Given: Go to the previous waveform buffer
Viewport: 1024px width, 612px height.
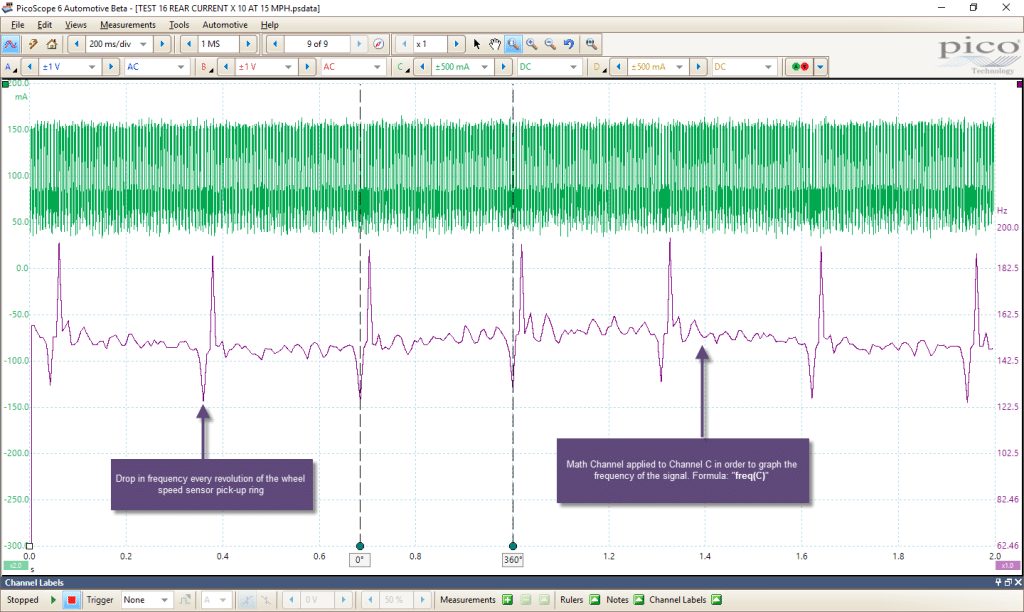Looking at the screenshot, I should click(275, 44).
